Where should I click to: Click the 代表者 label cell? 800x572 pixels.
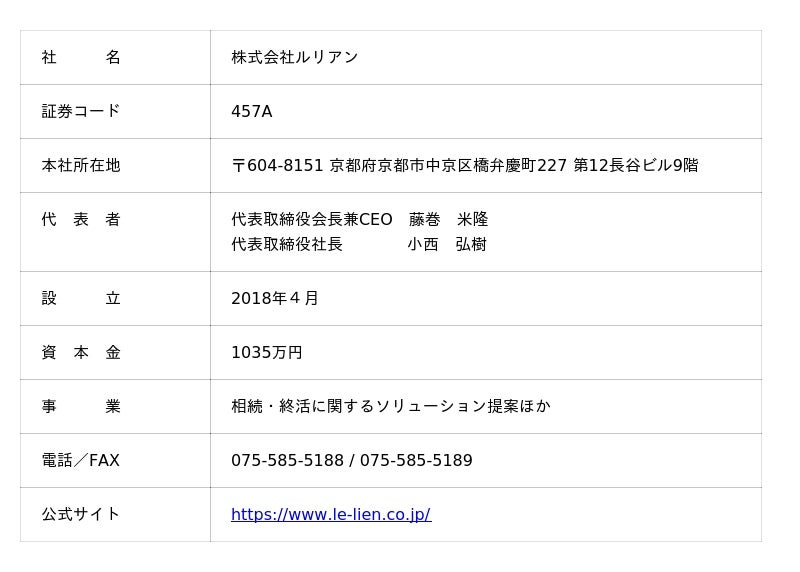tap(81, 219)
